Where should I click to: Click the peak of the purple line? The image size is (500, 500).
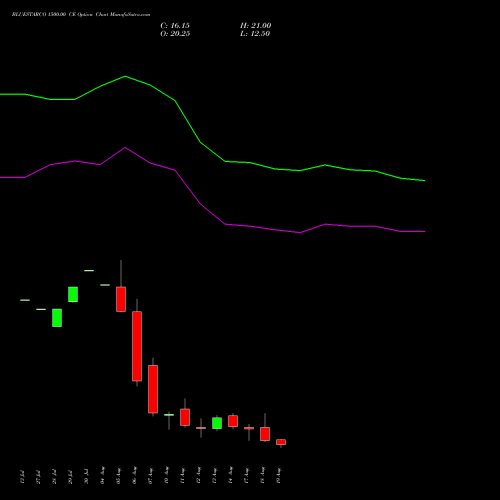[x=125, y=147]
